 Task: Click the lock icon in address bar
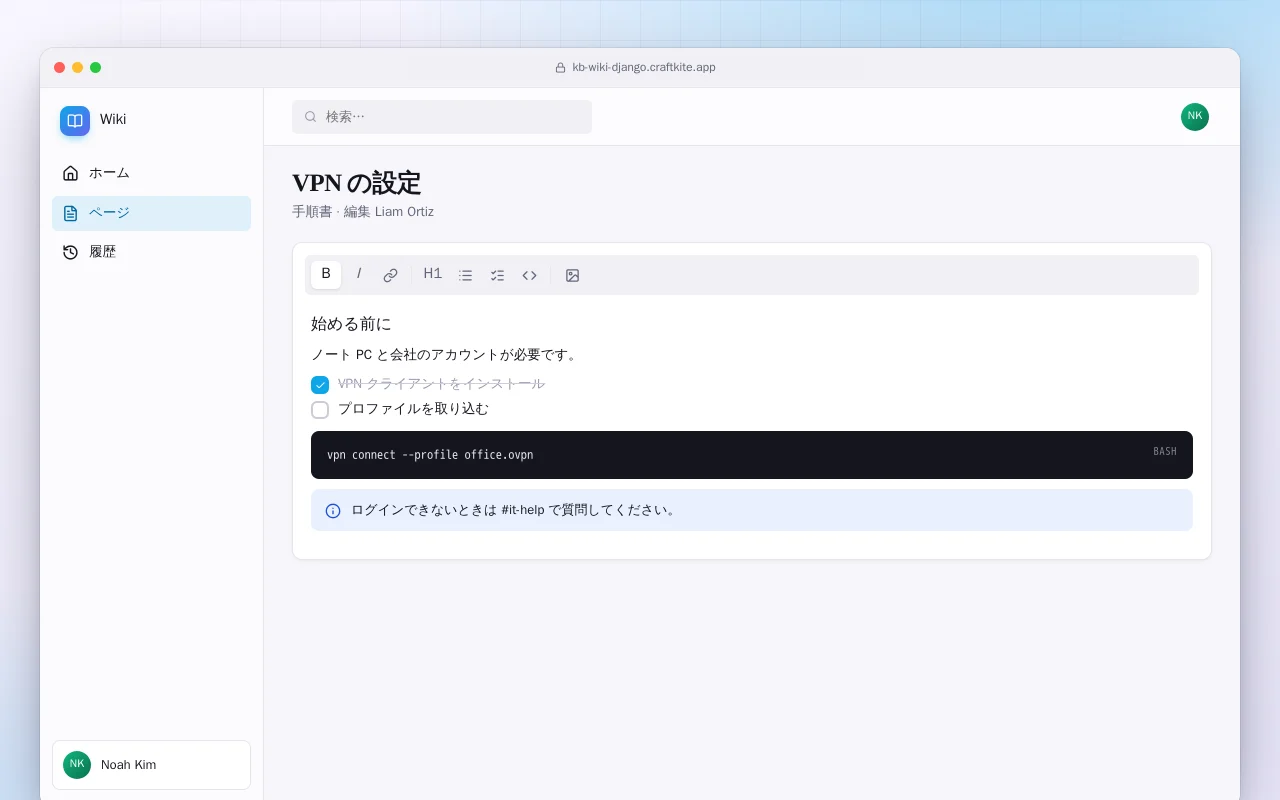[561, 68]
